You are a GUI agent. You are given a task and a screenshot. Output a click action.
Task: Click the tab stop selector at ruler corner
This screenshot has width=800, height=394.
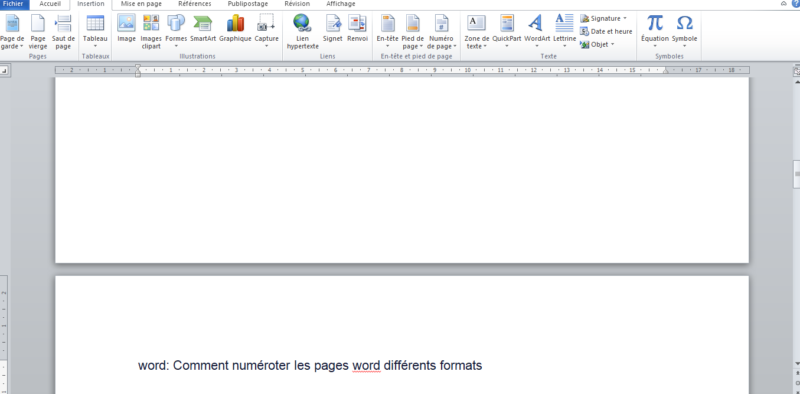coord(4,70)
